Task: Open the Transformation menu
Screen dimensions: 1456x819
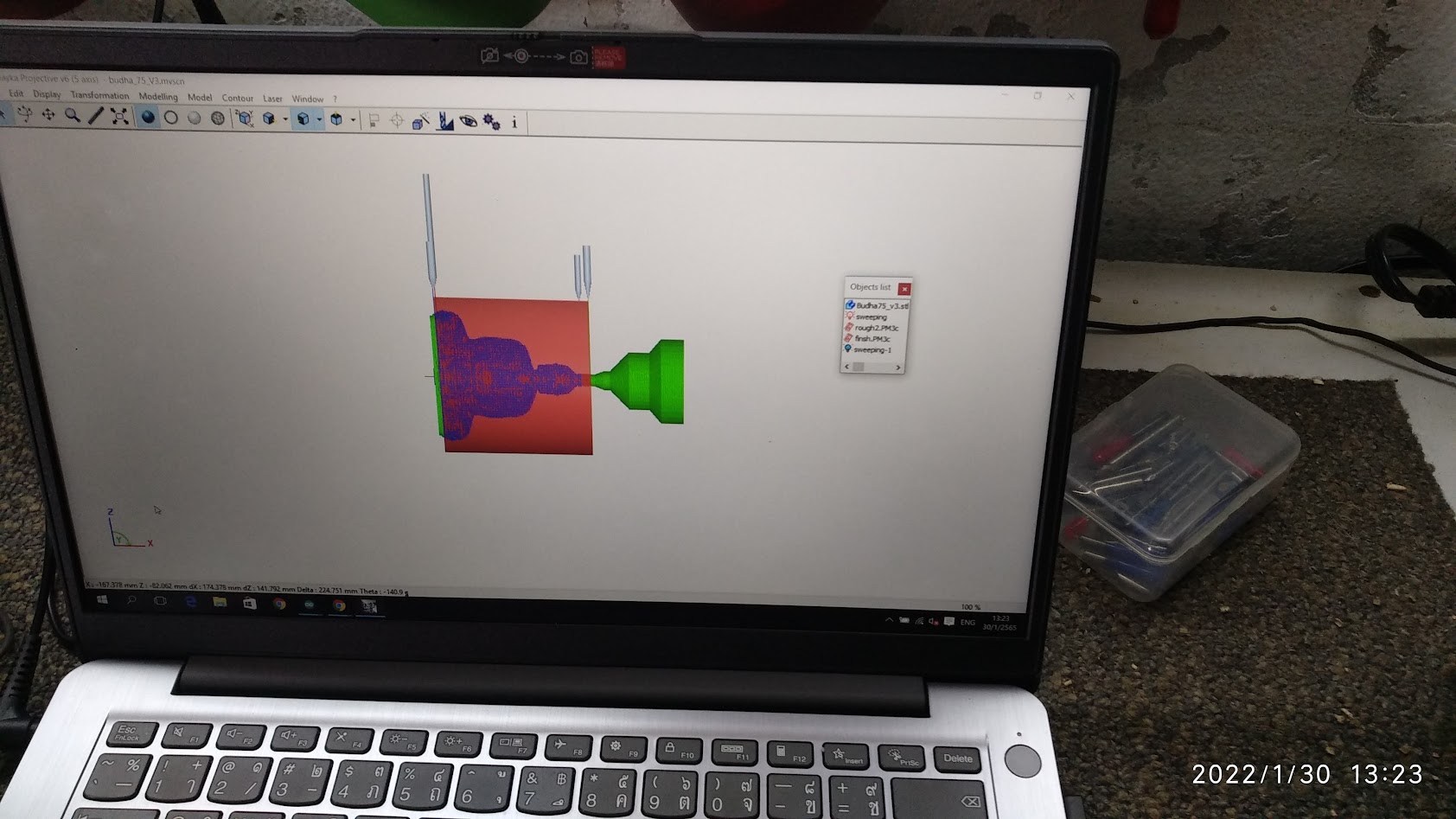Action: (x=99, y=95)
